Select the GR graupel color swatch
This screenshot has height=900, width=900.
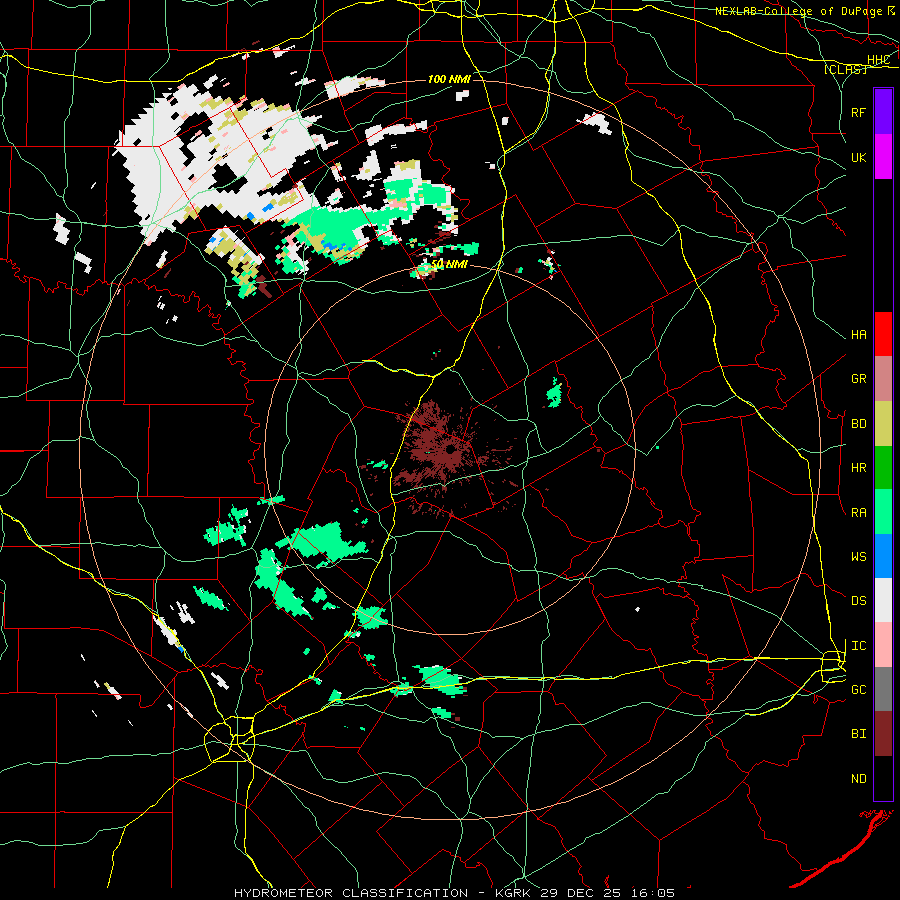click(883, 379)
